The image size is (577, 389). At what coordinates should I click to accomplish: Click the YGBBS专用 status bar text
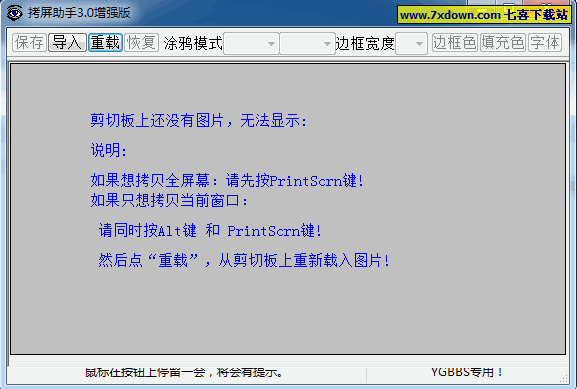coord(467,372)
